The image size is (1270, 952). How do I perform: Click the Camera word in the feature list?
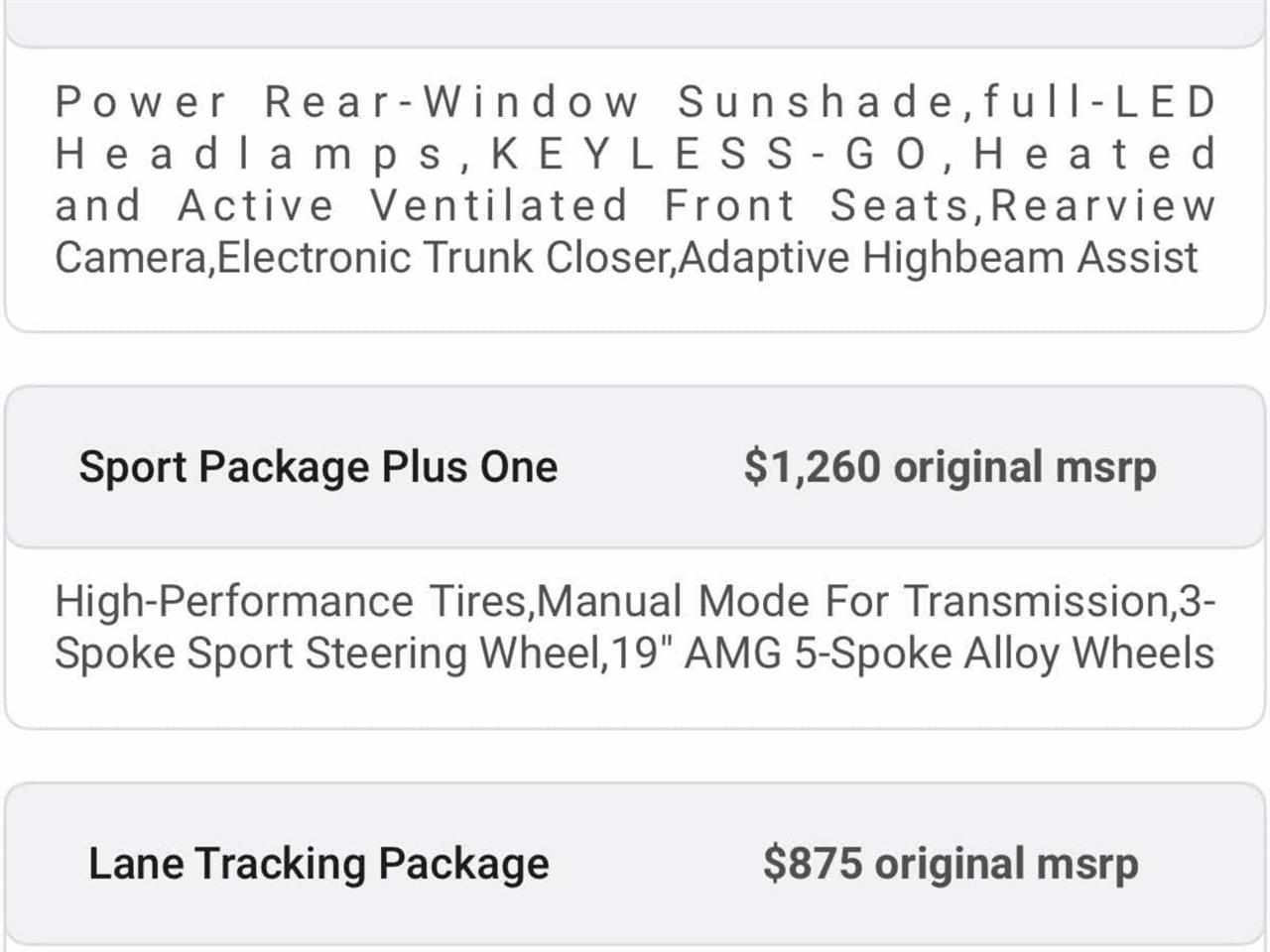pos(131,257)
